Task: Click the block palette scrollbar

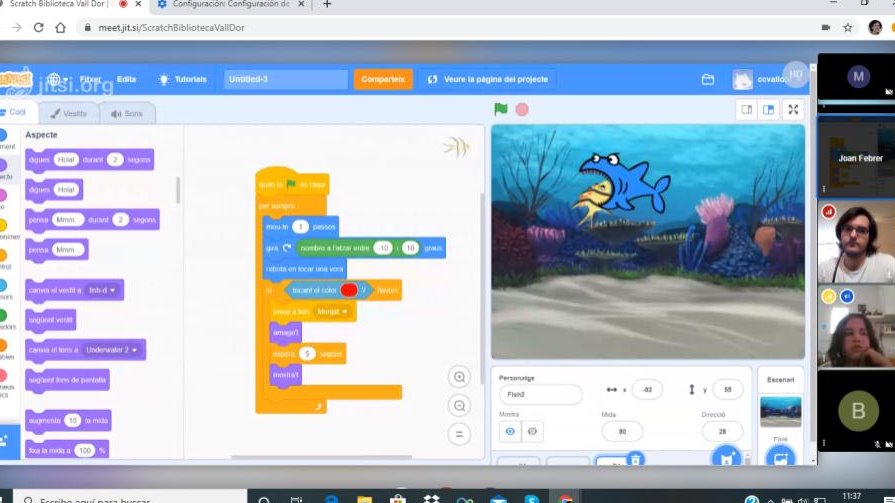Action: [x=178, y=190]
